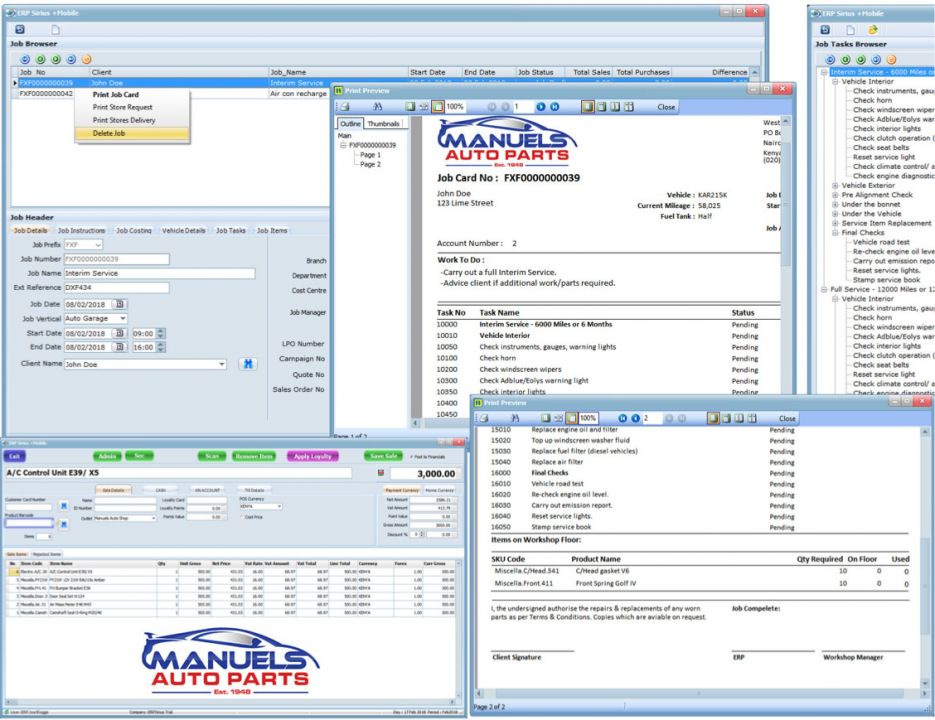
Task: Click into the Job Name input field
Action: pos(159,273)
